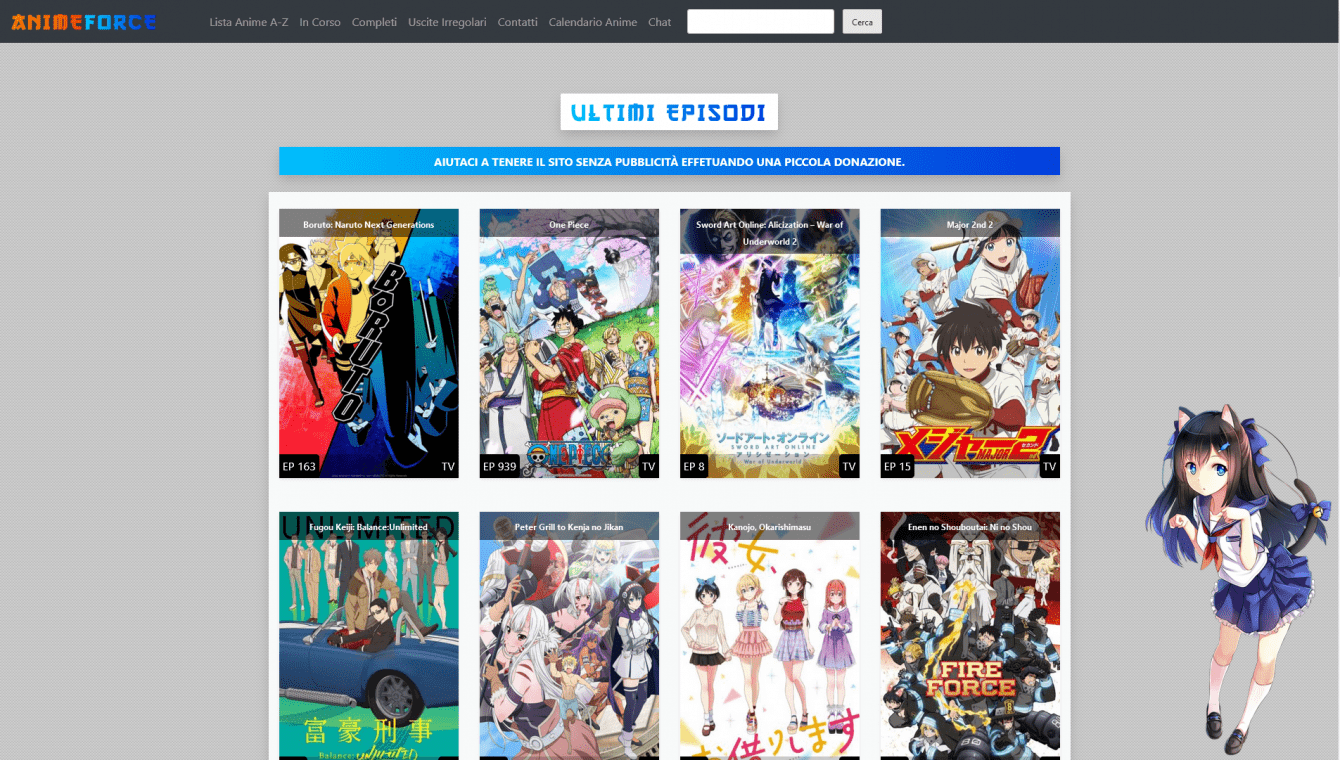Click the One Piece title text

tap(569, 225)
